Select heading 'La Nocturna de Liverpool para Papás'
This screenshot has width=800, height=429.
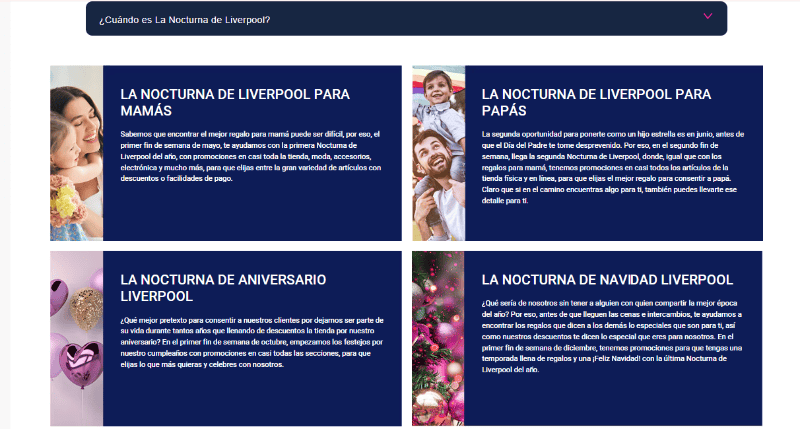point(596,103)
